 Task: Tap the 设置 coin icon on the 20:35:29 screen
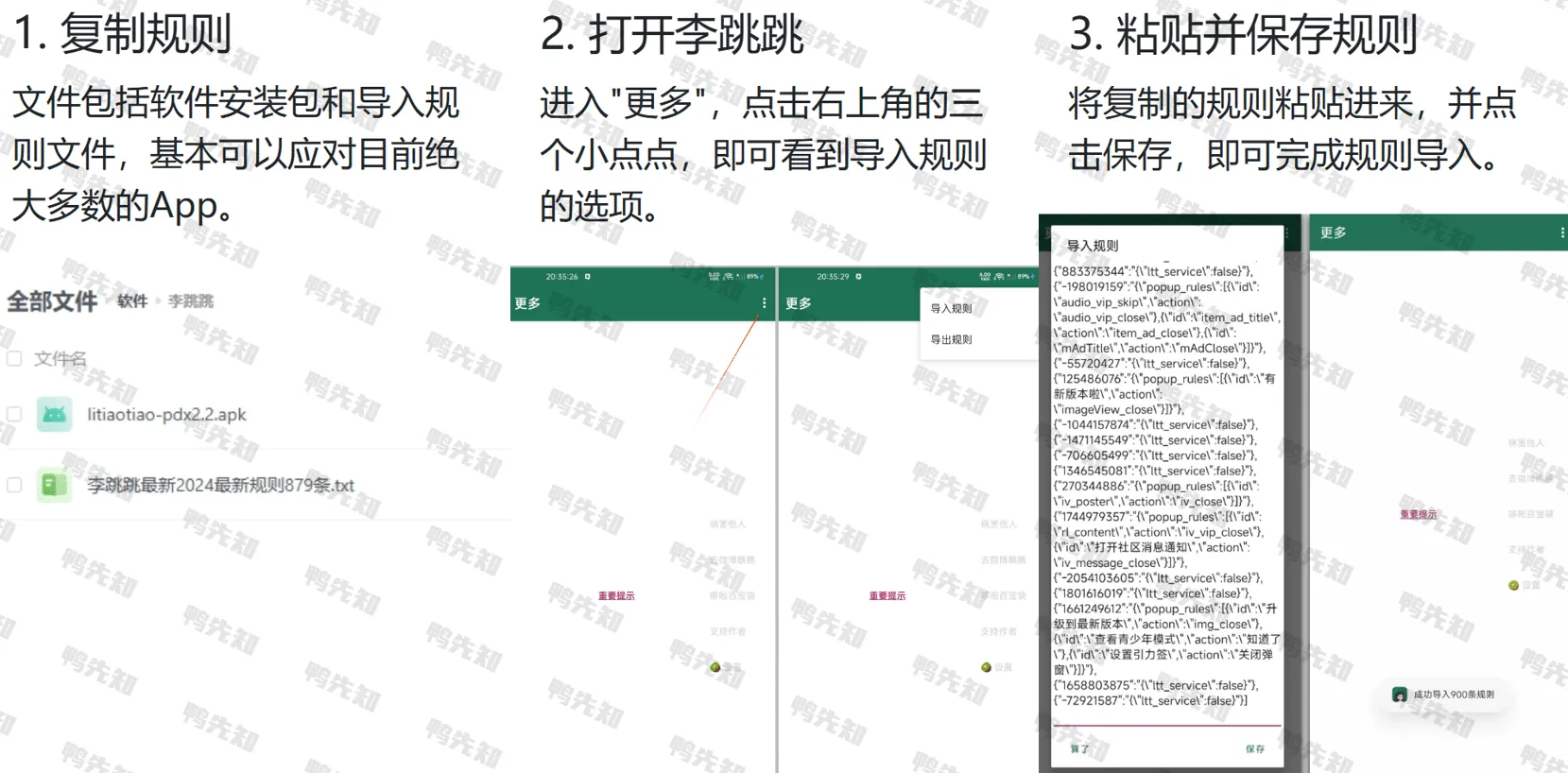click(x=987, y=667)
